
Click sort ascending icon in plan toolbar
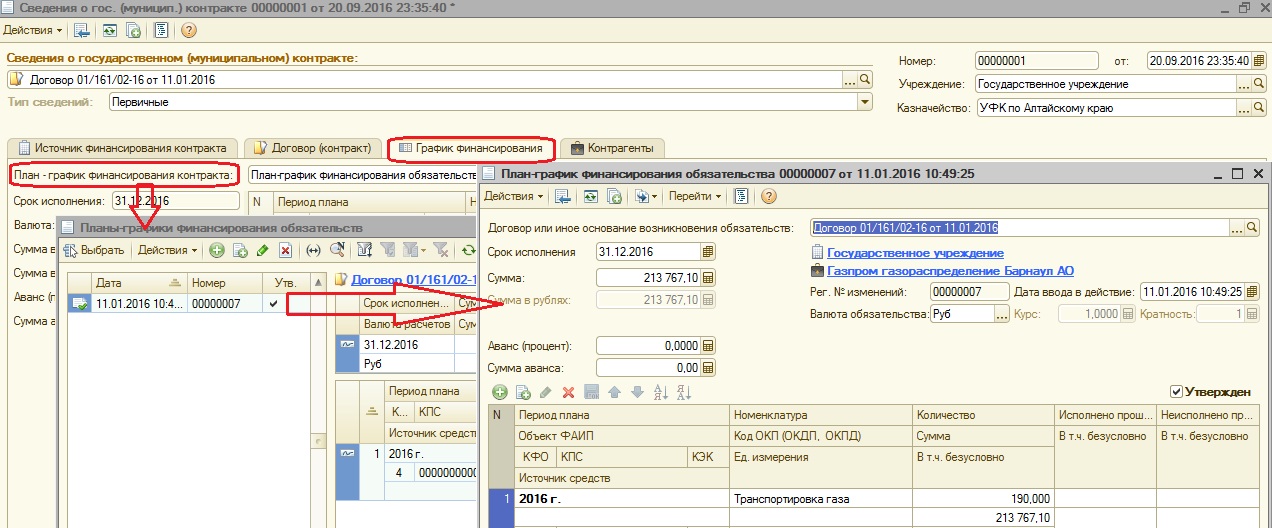click(659, 393)
